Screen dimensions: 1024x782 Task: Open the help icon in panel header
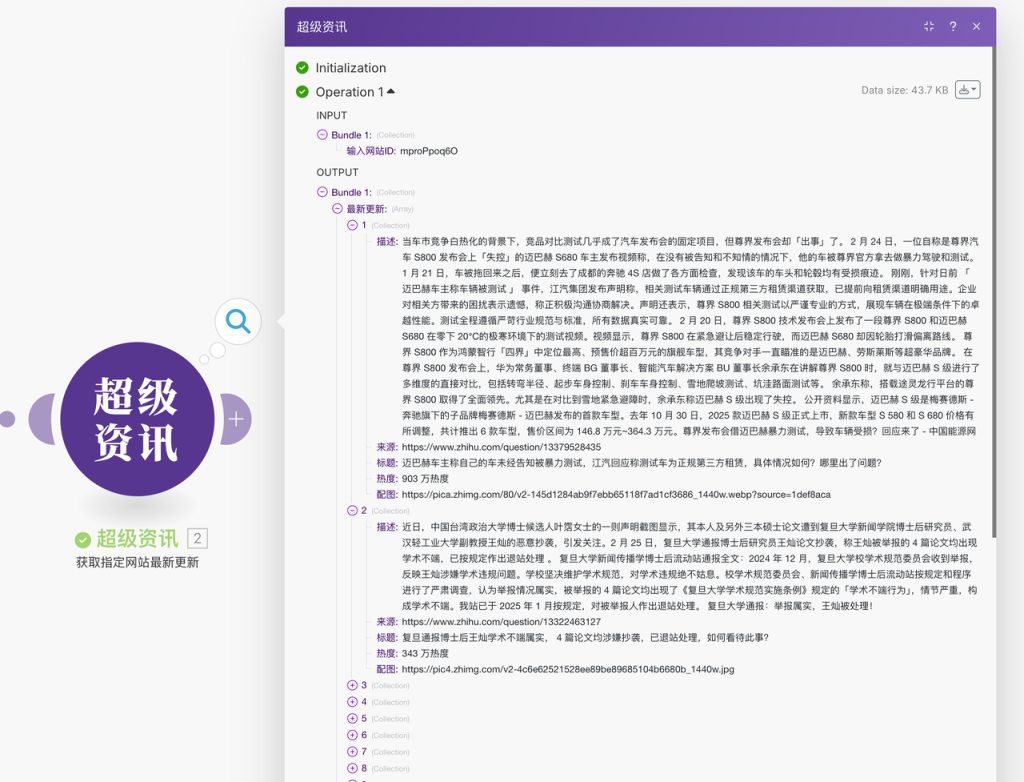point(952,26)
